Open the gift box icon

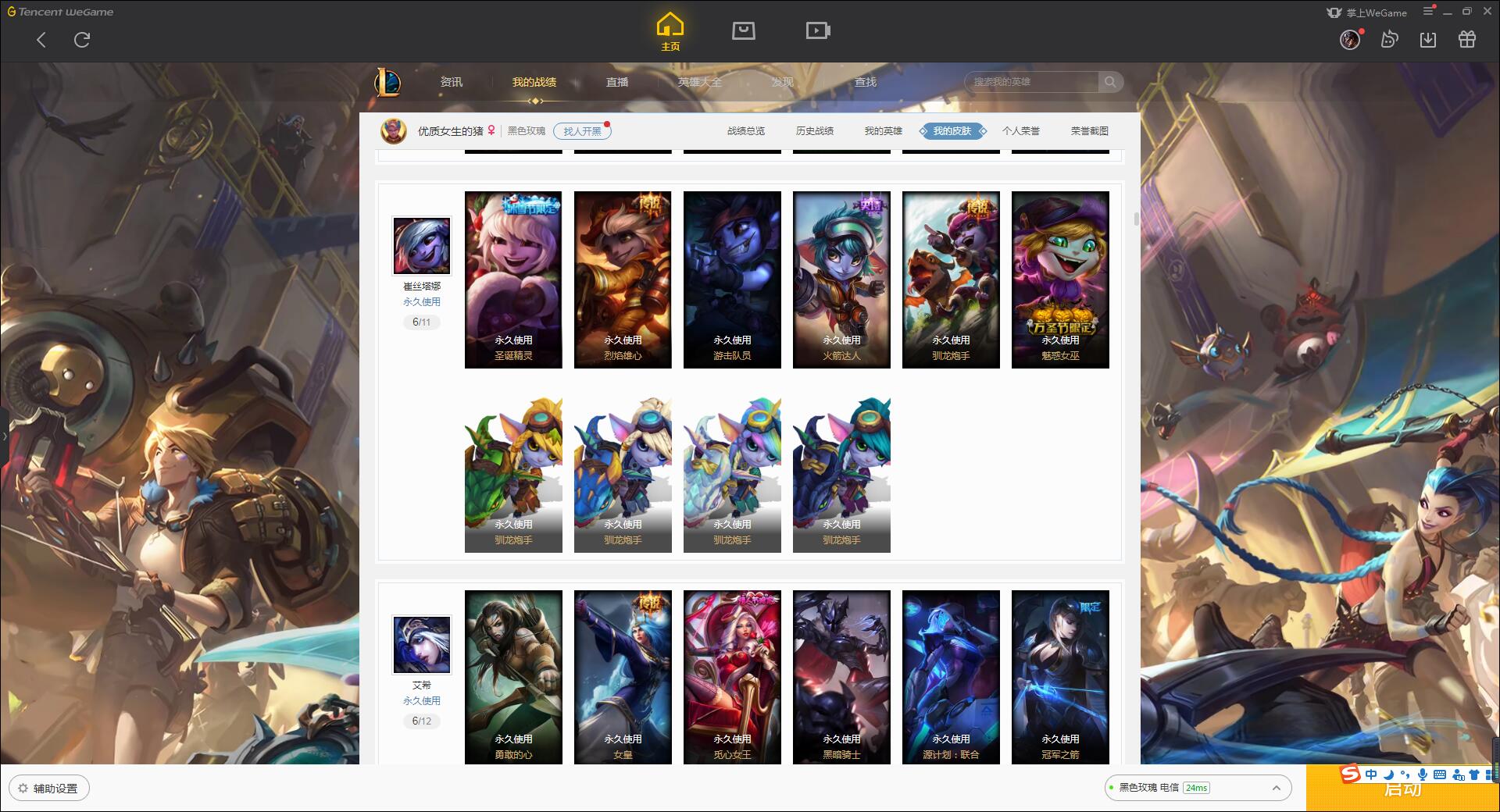pos(1467,40)
